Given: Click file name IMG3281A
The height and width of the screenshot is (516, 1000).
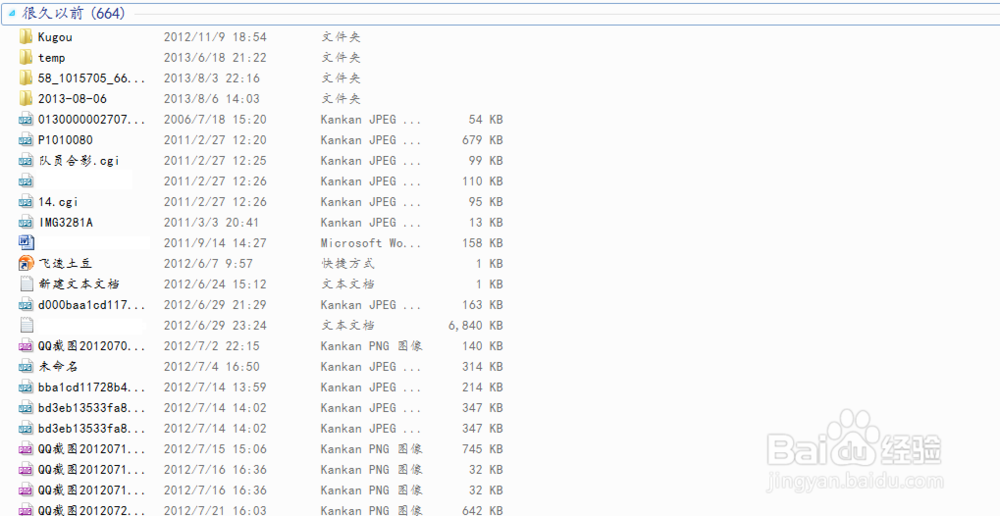Looking at the screenshot, I should [66, 222].
